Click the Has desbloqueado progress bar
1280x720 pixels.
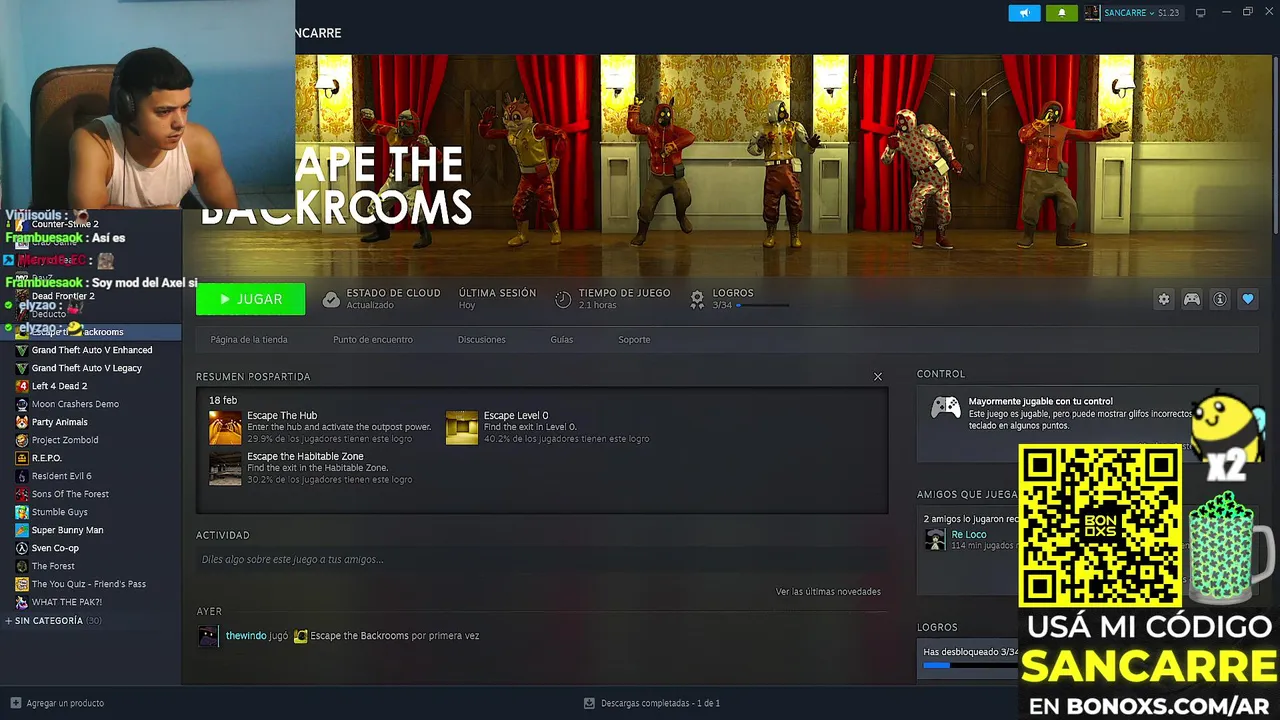(x=970, y=665)
